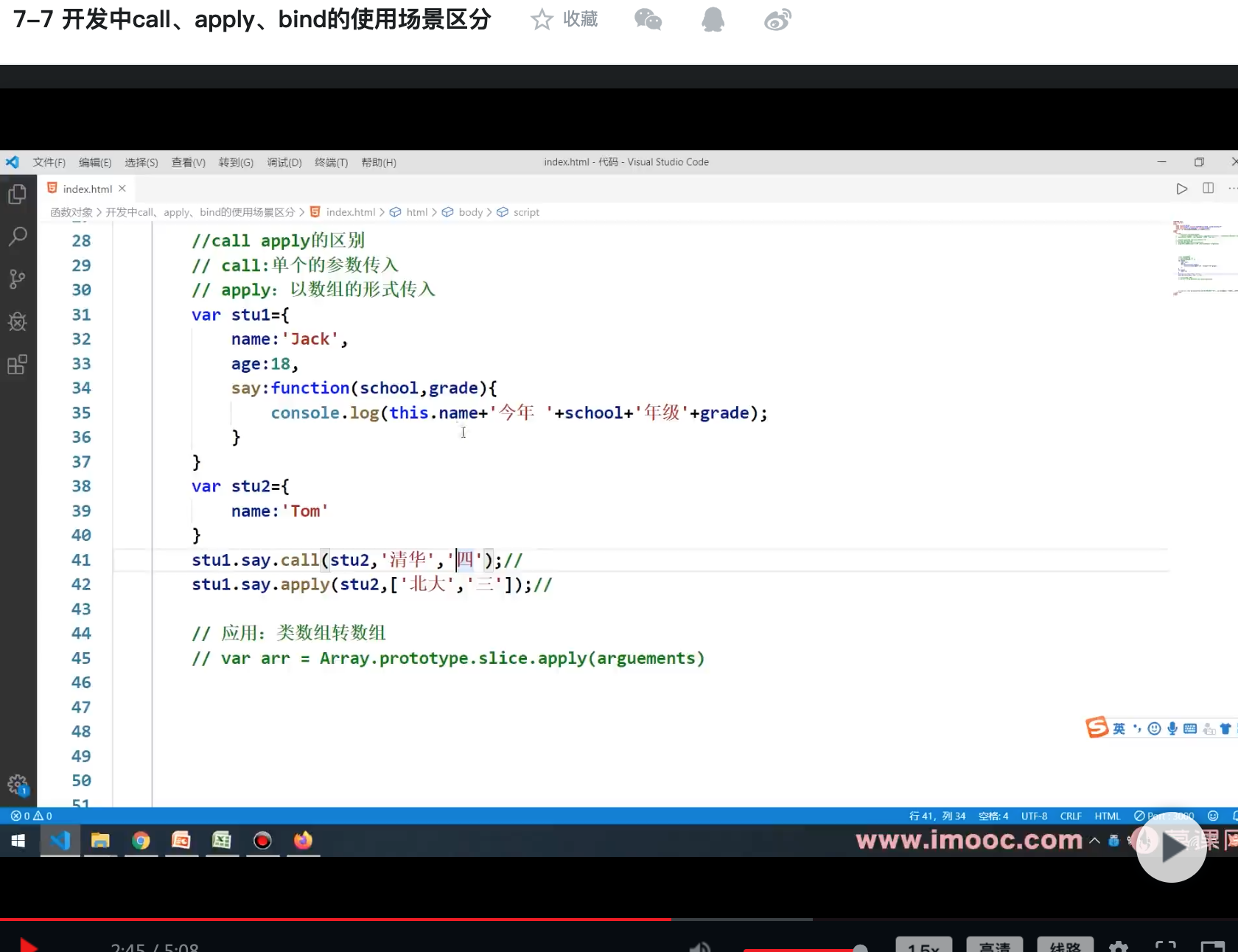Toggle Sogou English/Chinese mode 英
Image resolution: width=1238 pixels, height=952 pixels.
click(1119, 729)
